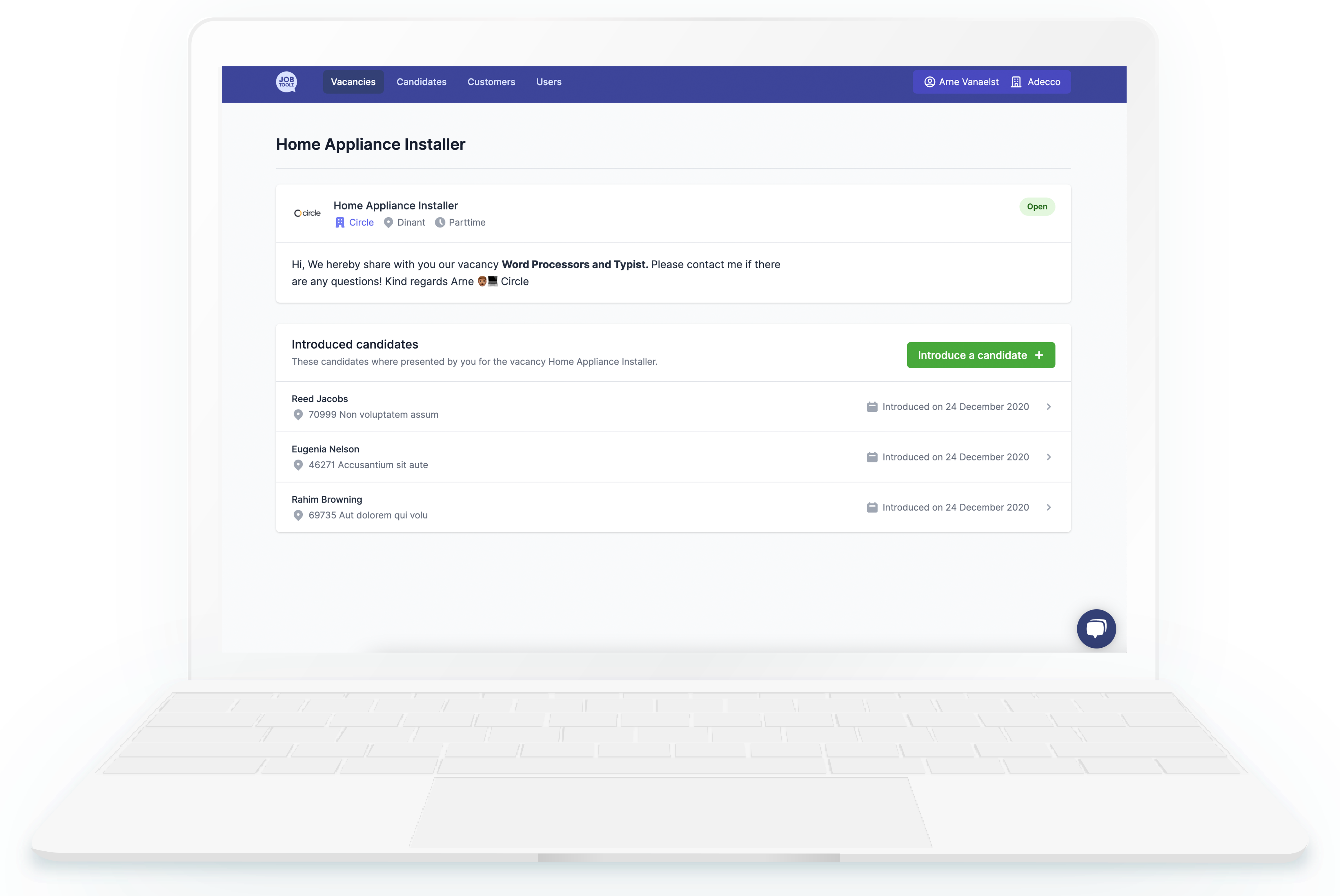Open the Users tab

tap(548, 82)
